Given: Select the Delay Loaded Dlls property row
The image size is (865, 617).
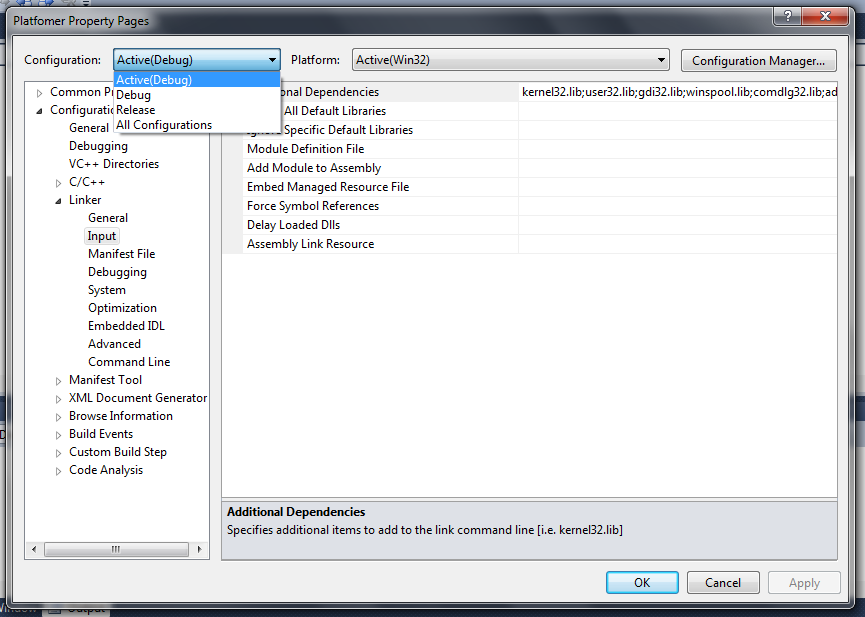Looking at the screenshot, I should (x=293, y=225).
